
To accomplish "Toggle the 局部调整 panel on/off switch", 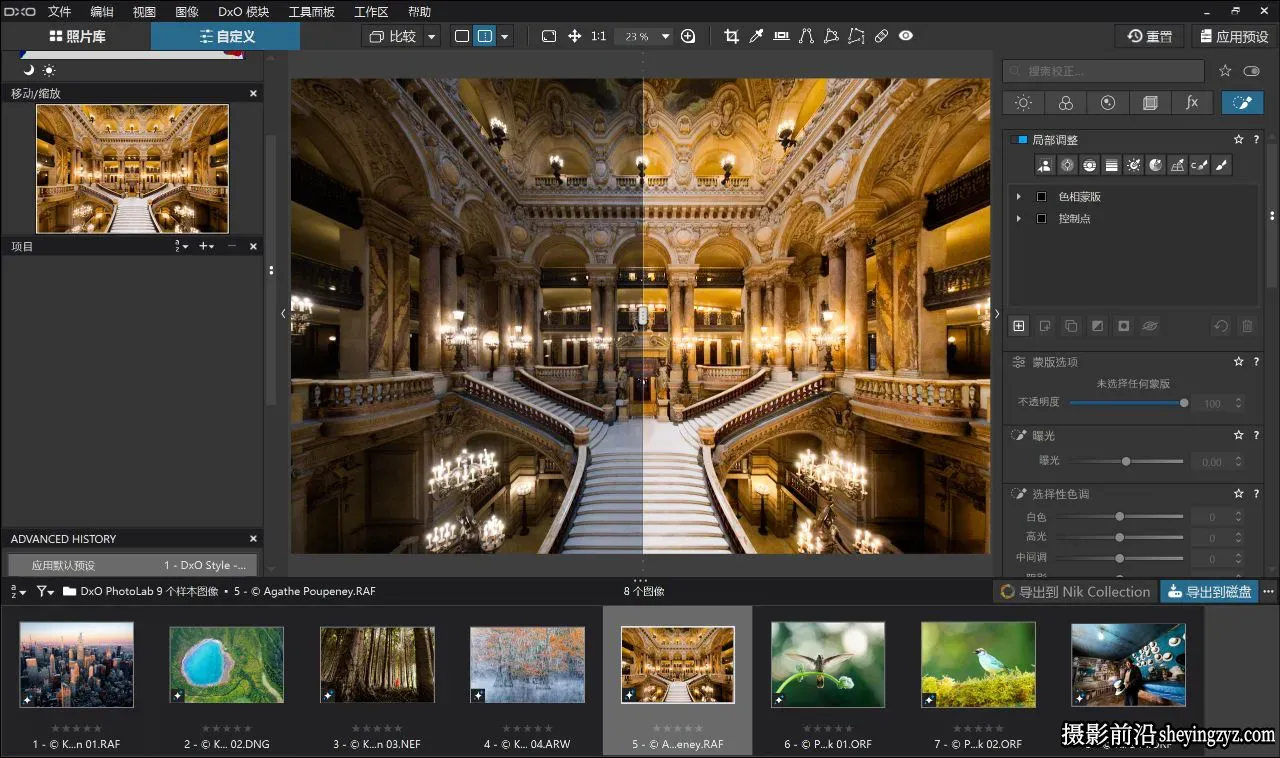I will pyautogui.click(x=1019, y=140).
